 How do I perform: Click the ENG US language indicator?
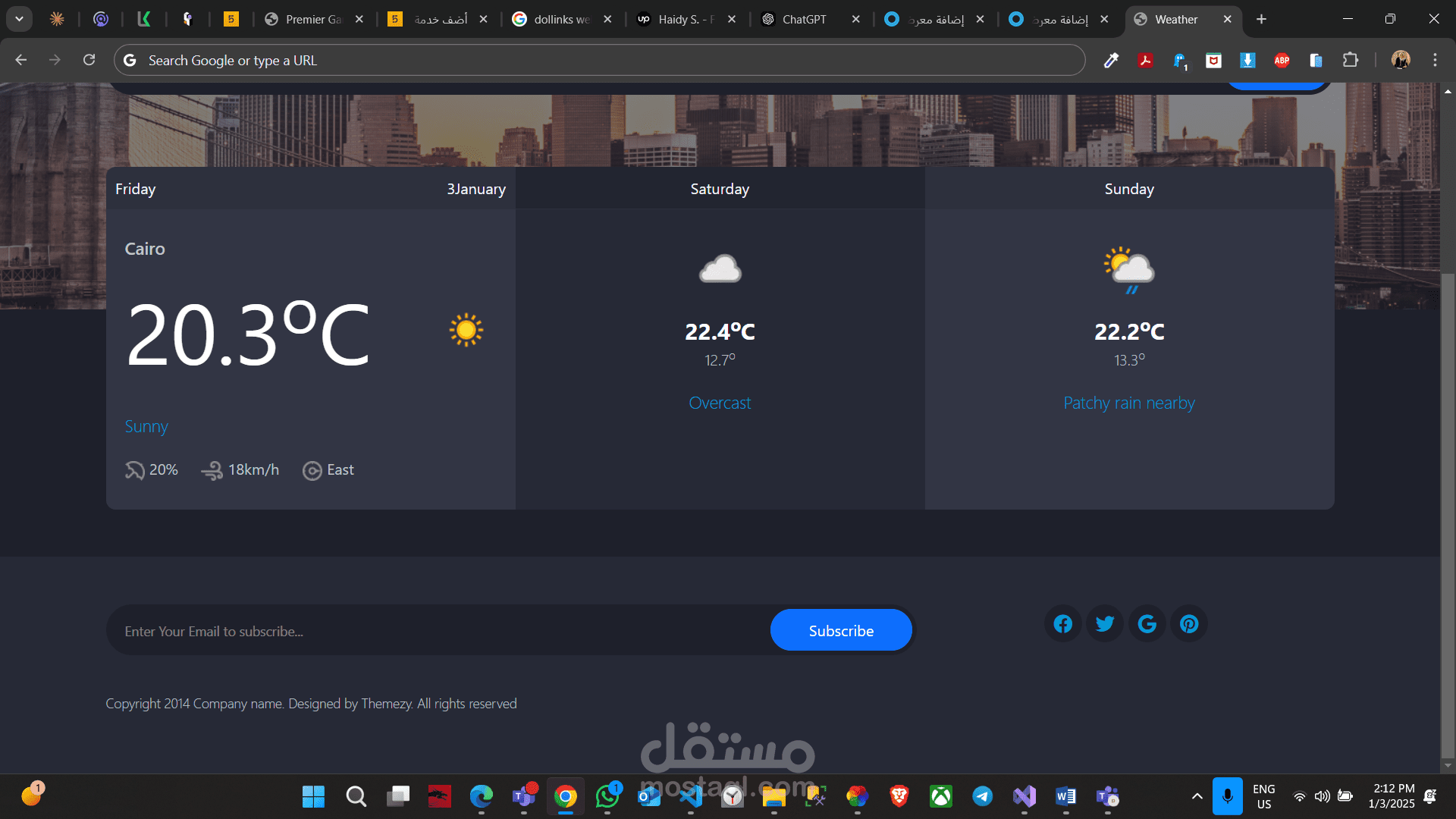click(x=1263, y=796)
